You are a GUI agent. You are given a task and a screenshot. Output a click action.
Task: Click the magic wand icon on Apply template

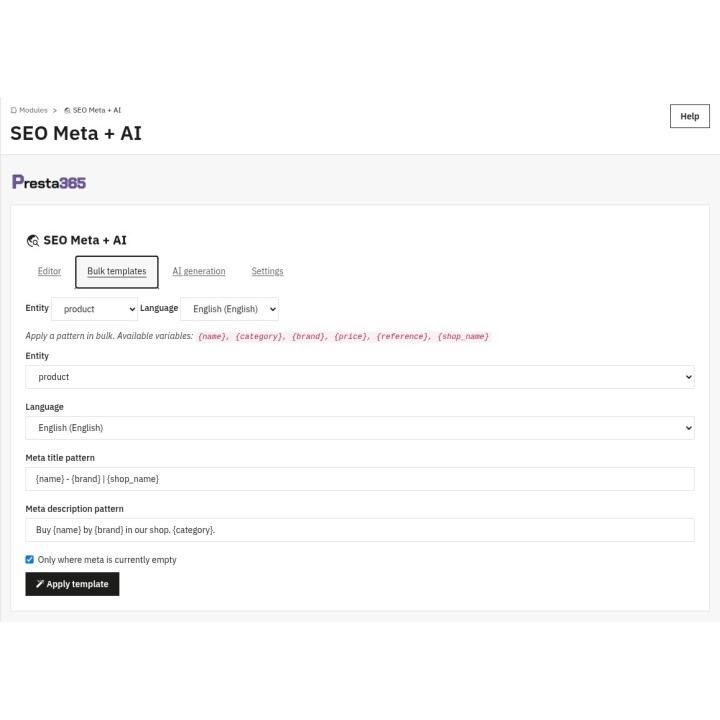point(40,584)
